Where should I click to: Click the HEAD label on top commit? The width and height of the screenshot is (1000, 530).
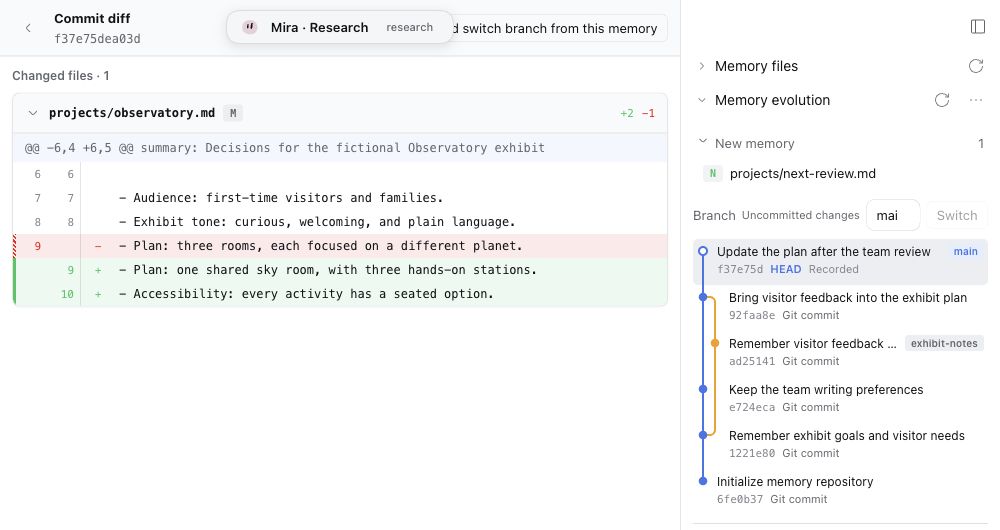786,269
